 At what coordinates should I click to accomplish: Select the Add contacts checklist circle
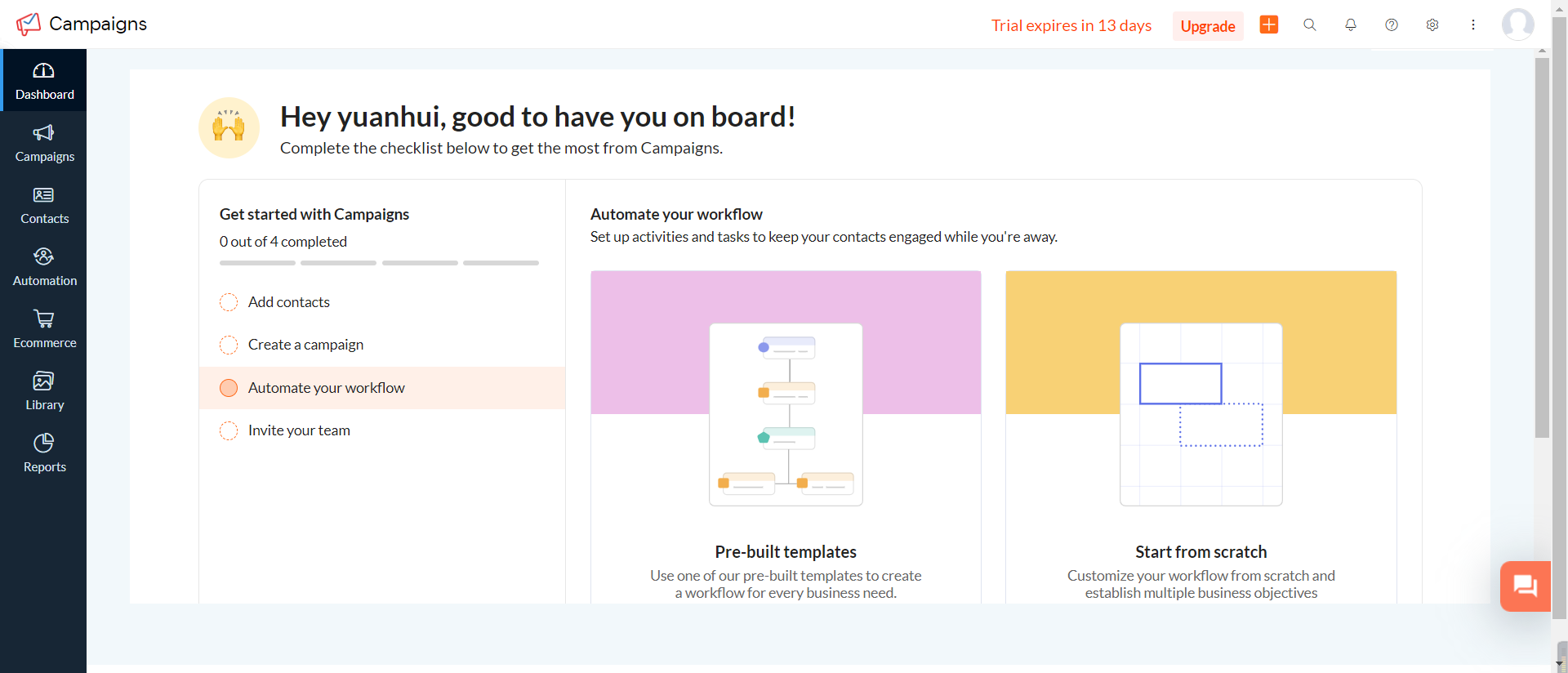[229, 302]
